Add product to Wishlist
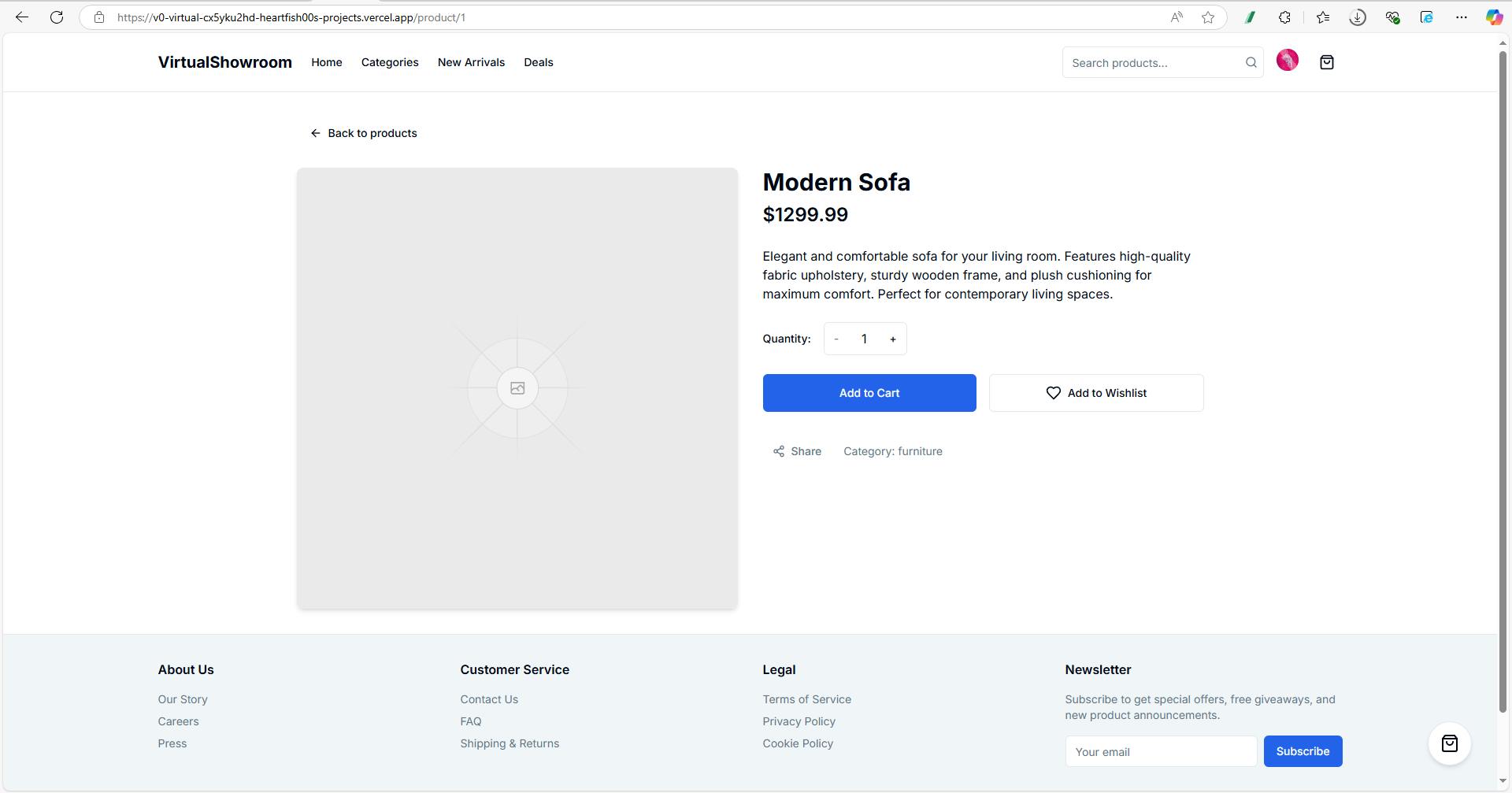 (x=1095, y=393)
